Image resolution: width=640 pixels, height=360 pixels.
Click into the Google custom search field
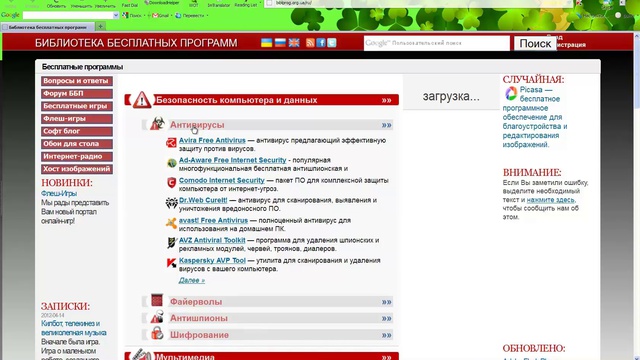437,43
